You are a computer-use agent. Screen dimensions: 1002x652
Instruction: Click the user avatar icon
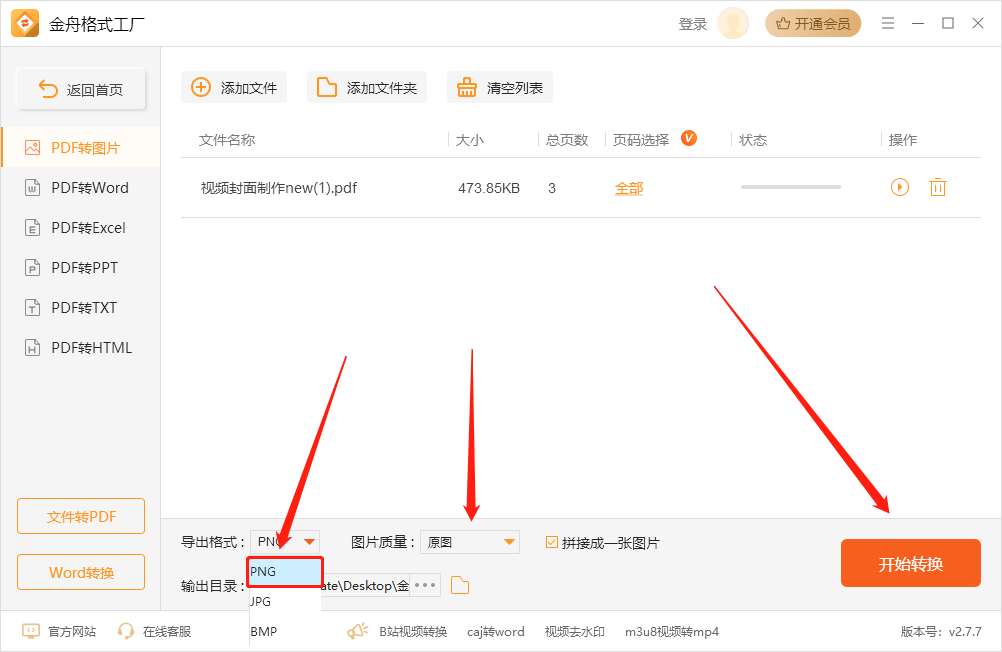[733, 24]
